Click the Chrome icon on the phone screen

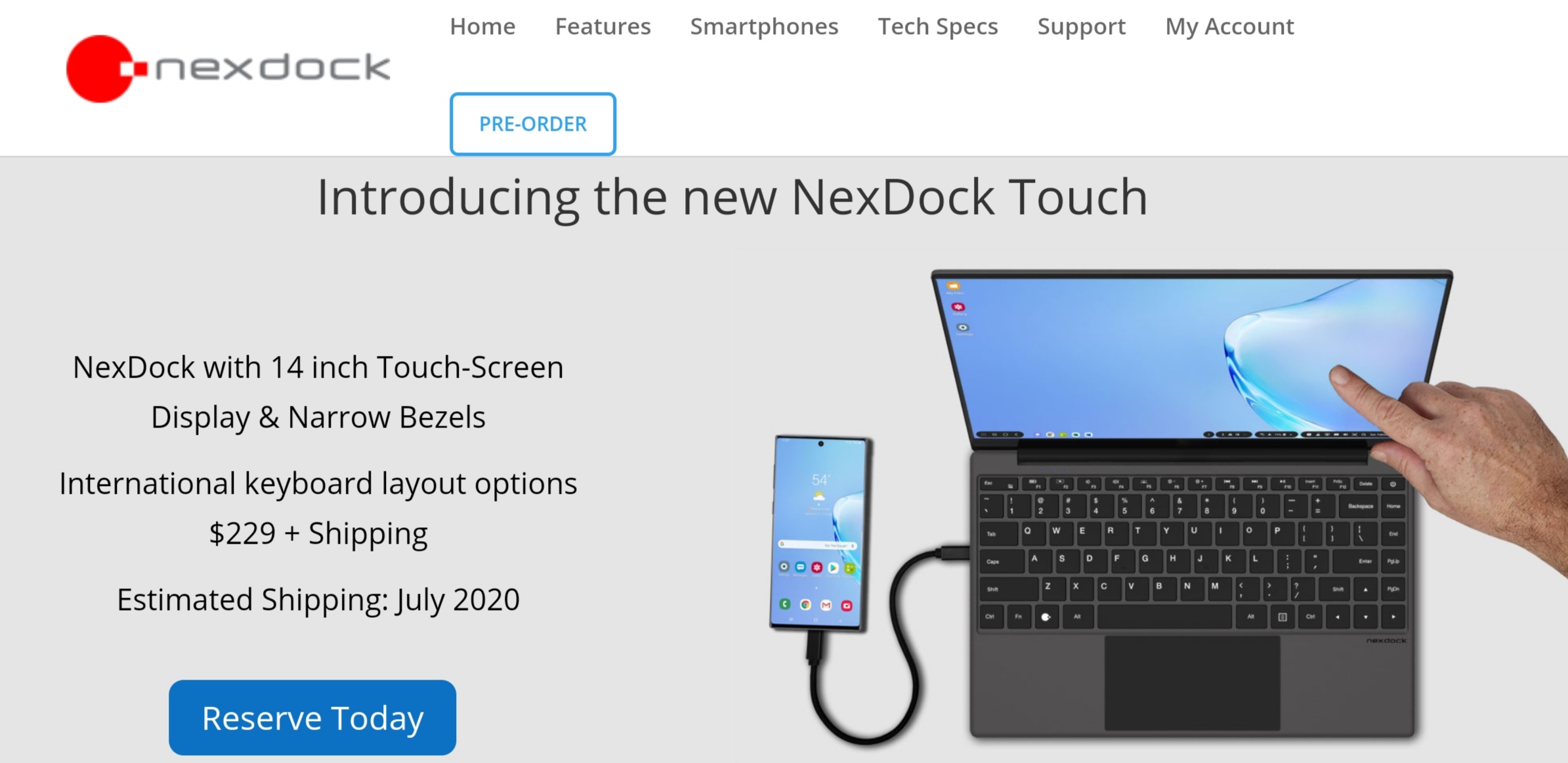click(x=805, y=605)
